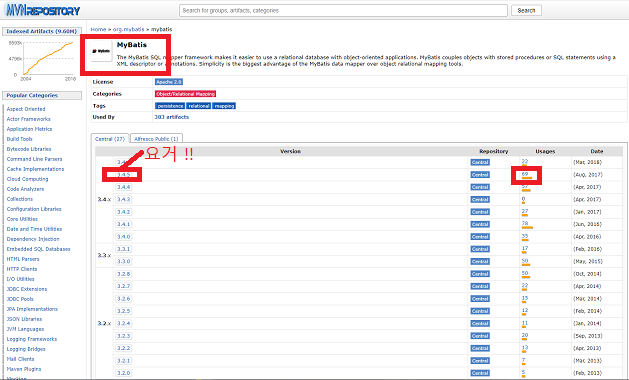This screenshot has height=380, width=629.
Task: Open version 3.2.6 link
Action: (124, 299)
